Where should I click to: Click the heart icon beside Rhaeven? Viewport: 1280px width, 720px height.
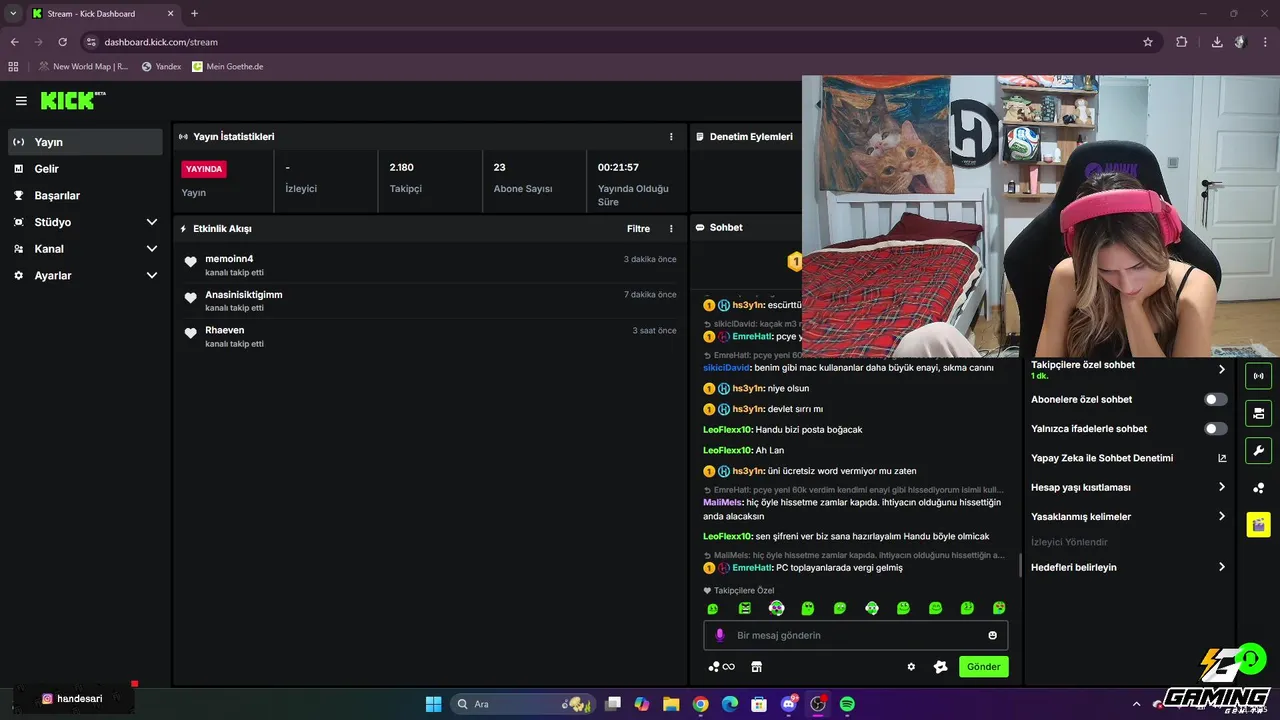pyautogui.click(x=191, y=333)
